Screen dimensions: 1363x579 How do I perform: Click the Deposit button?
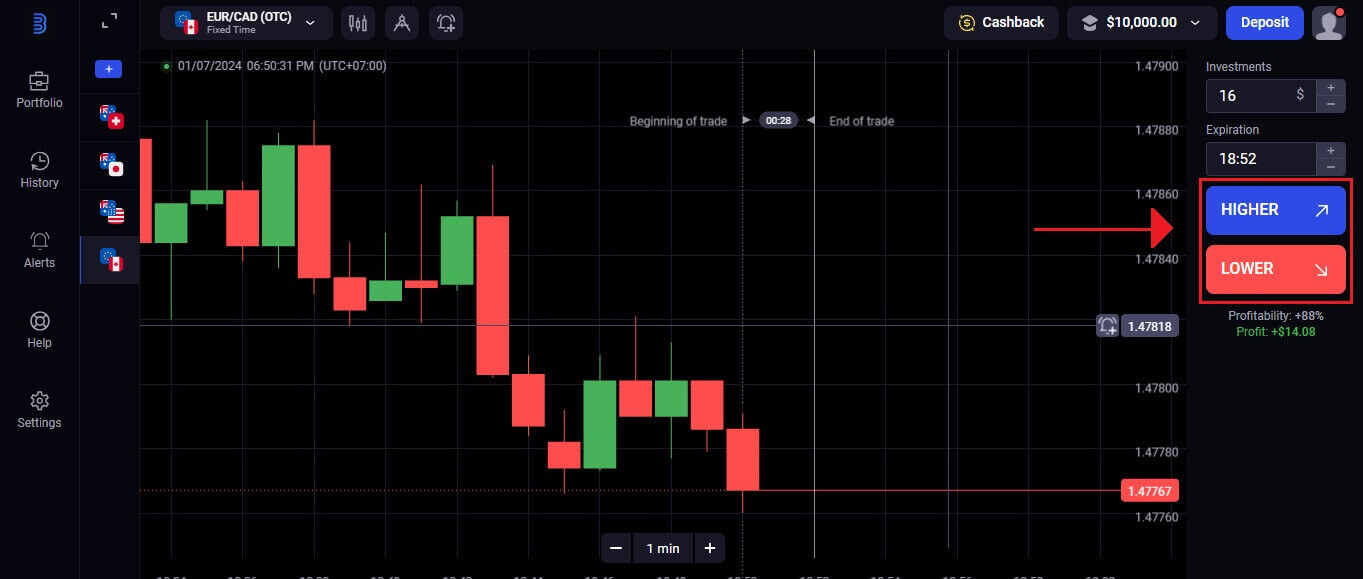1265,23
